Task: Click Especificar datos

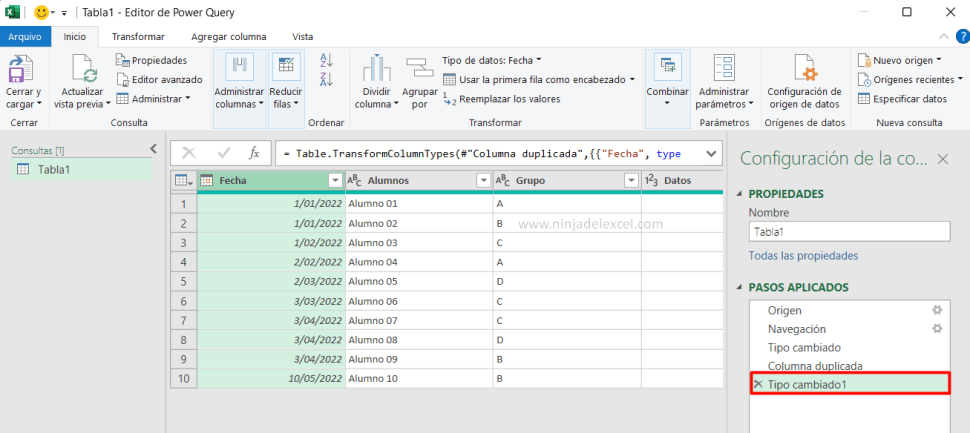Action: click(x=903, y=99)
